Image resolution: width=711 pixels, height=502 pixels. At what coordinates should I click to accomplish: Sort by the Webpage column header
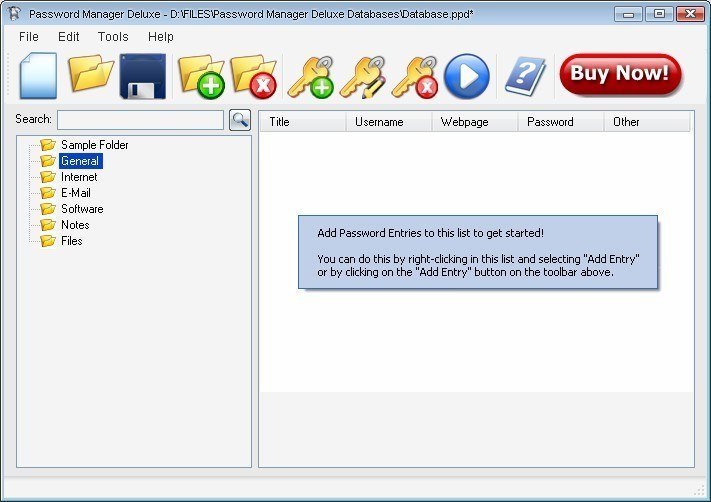[x=475, y=122]
